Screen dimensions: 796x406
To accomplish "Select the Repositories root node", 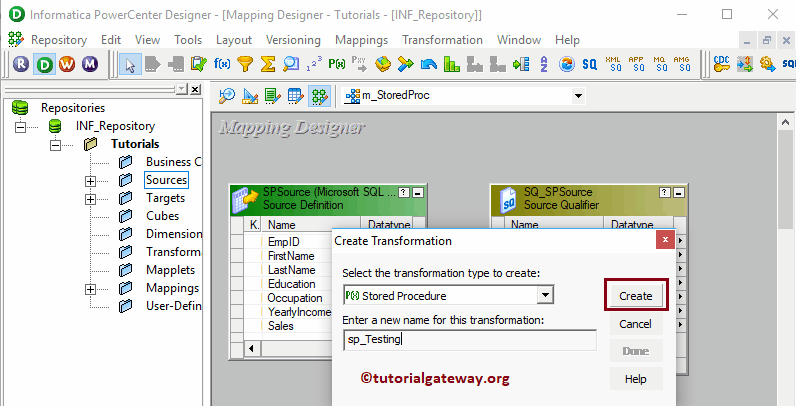I will 73,108.
